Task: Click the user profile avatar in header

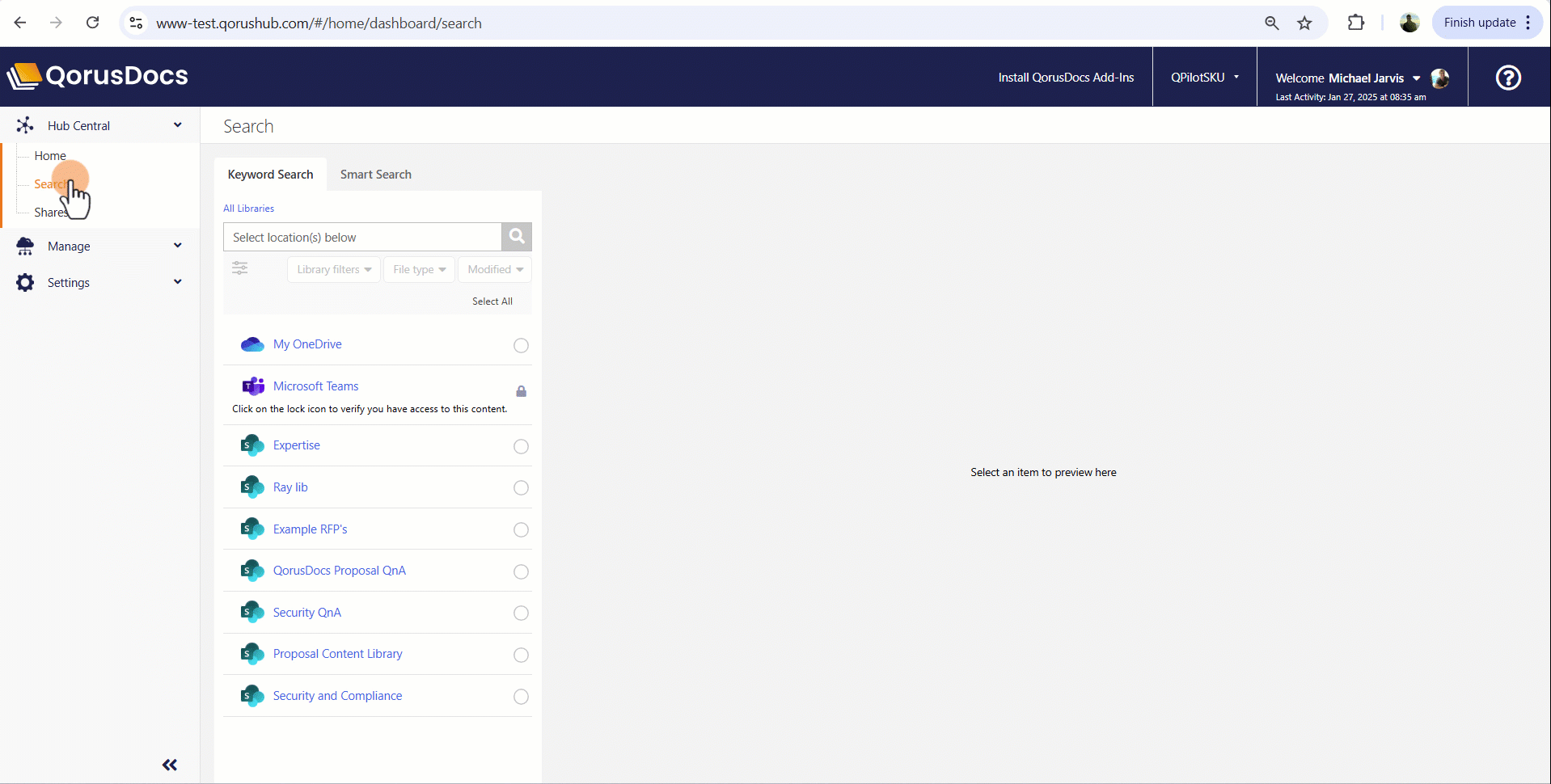Action: 1439,78
